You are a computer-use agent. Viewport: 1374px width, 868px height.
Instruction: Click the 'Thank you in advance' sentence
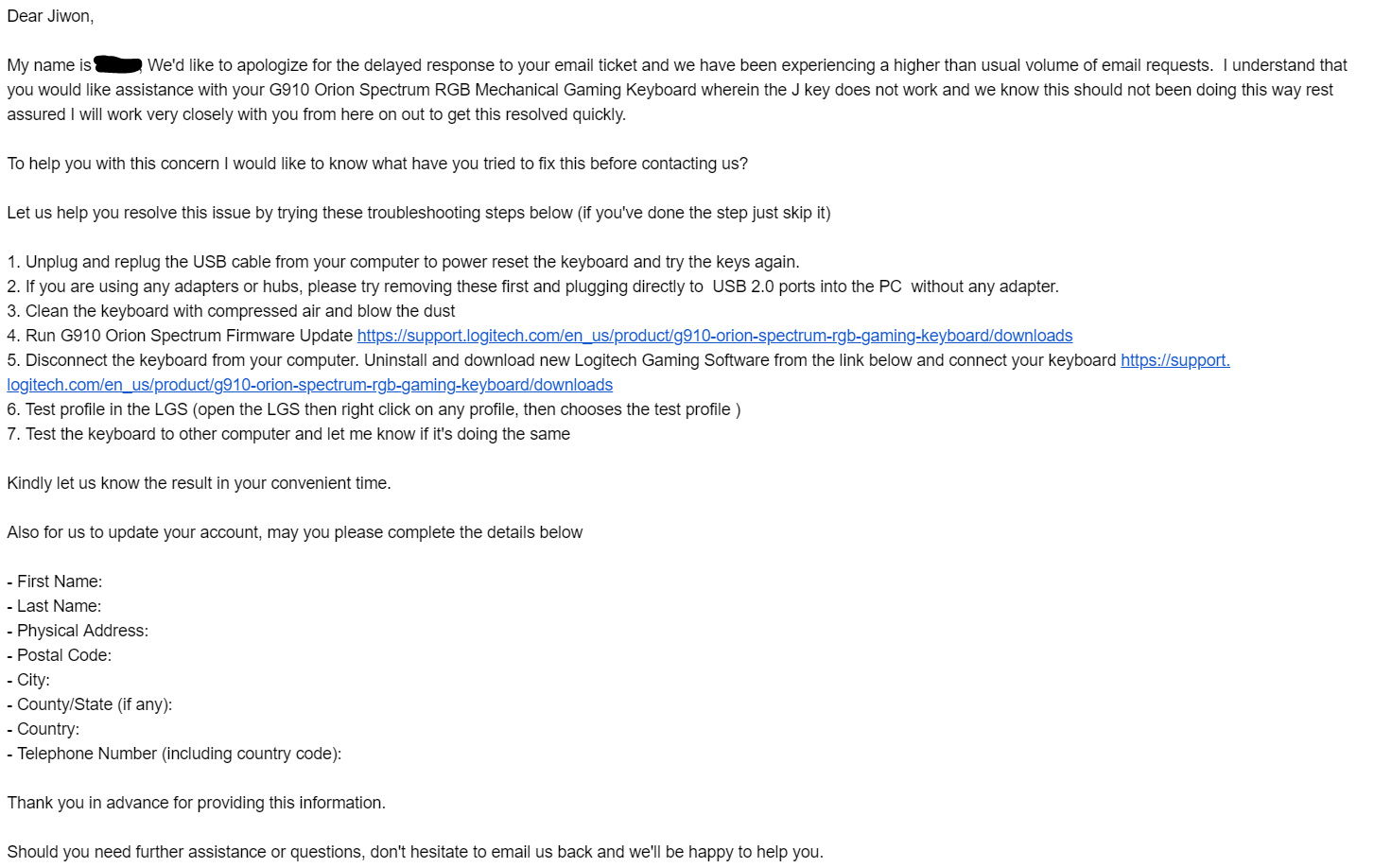tap(196, 803)
